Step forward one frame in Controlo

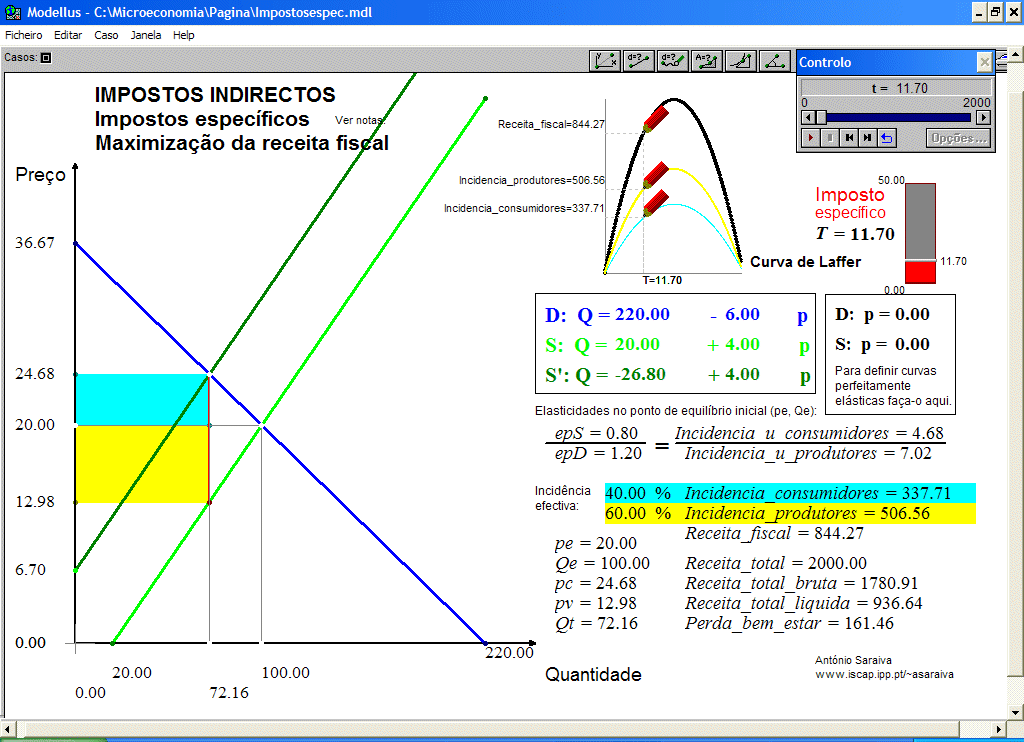coord(867,138)
